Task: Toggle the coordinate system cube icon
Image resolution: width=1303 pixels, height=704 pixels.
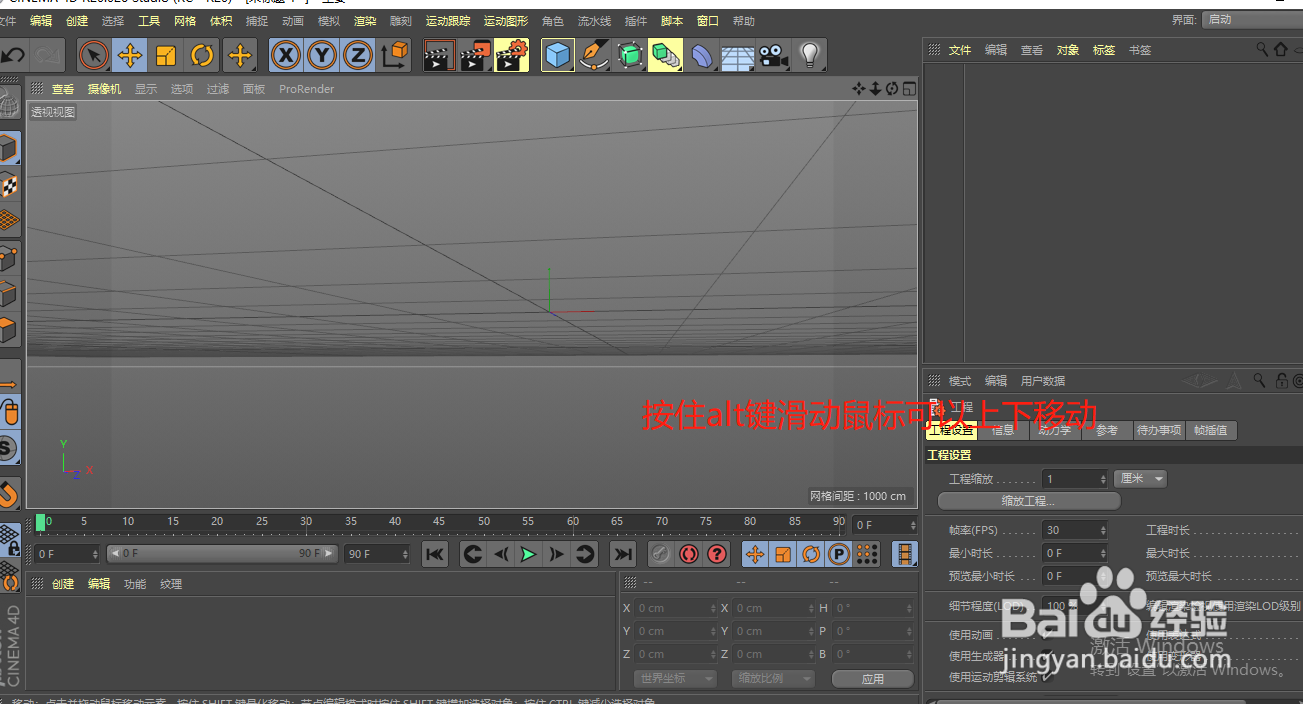Action: coord(395,55)
